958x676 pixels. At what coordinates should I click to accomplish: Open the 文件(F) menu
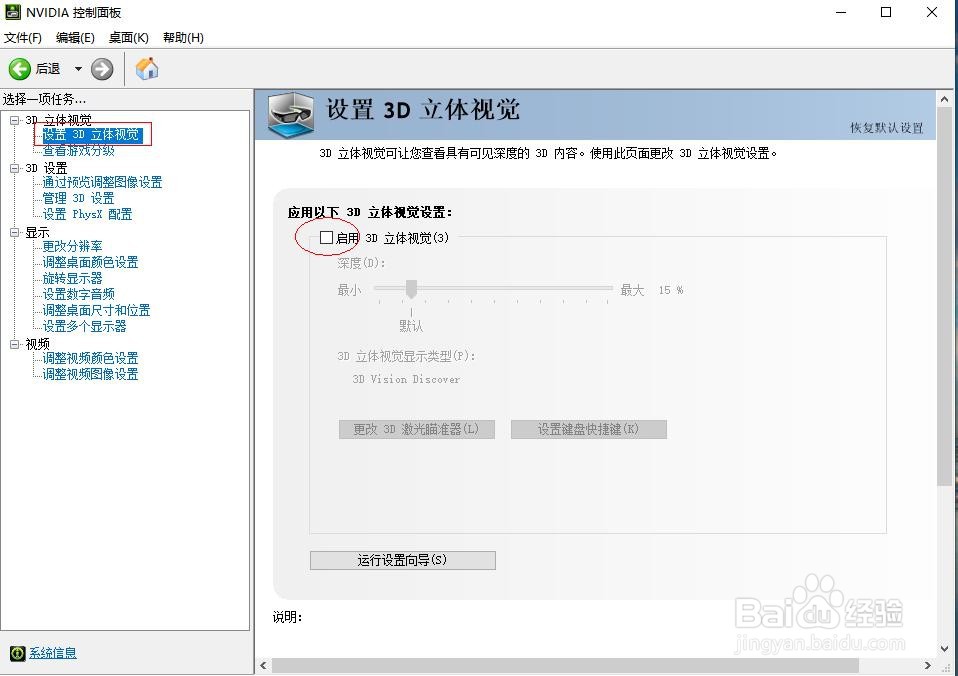pos(23,38)
